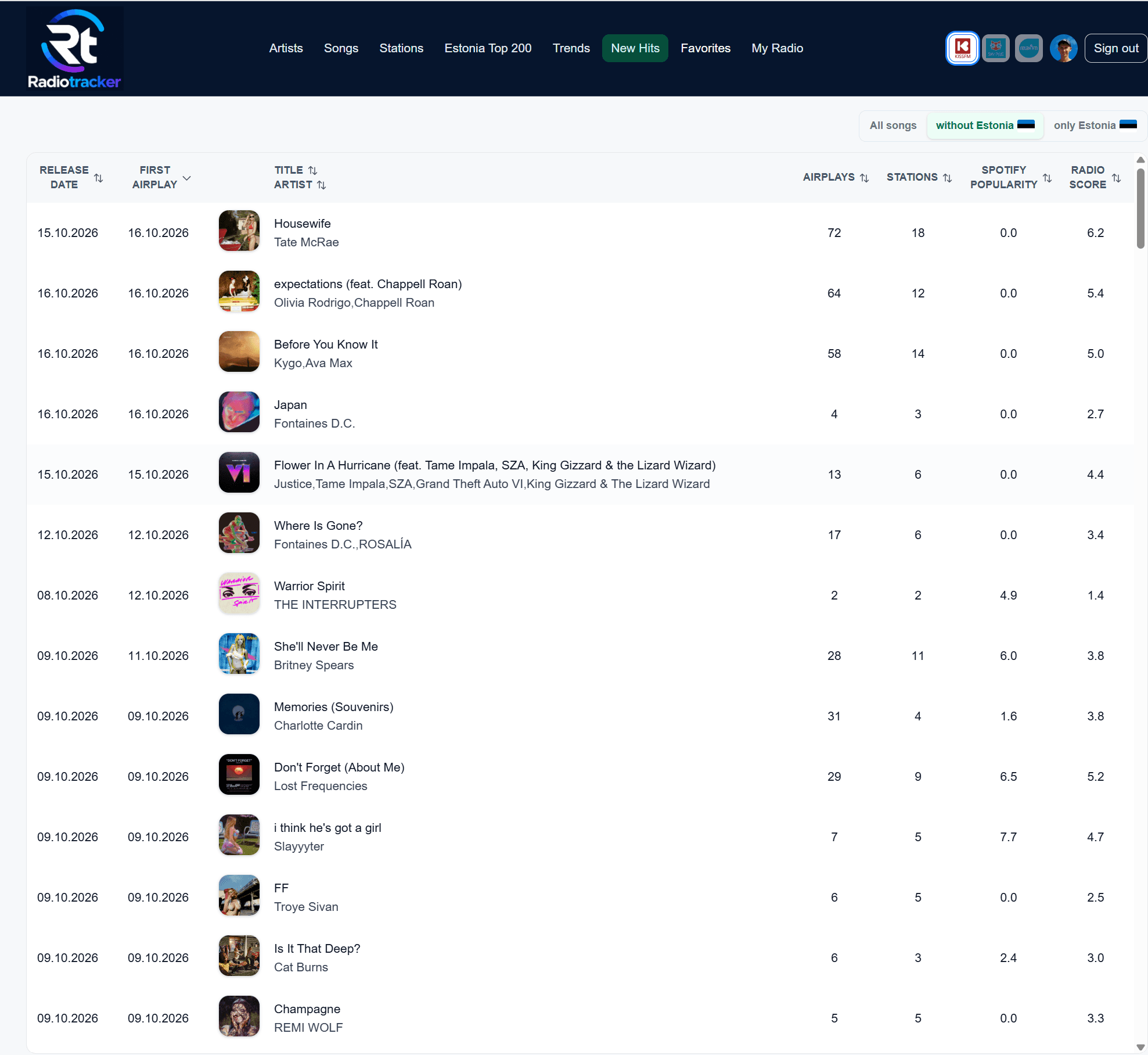
Task: Select the teal station icon before the avatar
Action: coord(1028,48)
